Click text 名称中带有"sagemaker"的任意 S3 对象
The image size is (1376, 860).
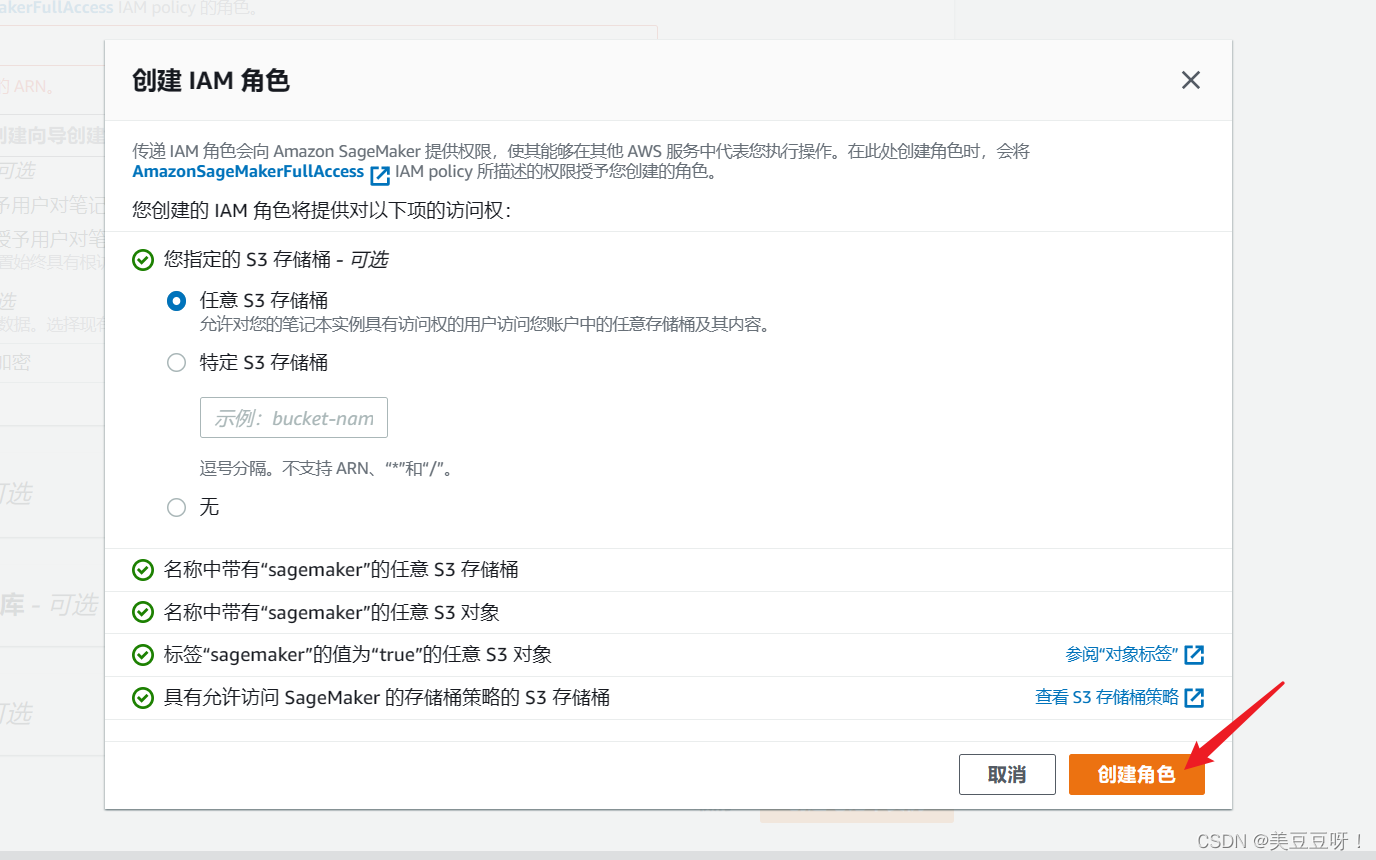coord(332,612)
